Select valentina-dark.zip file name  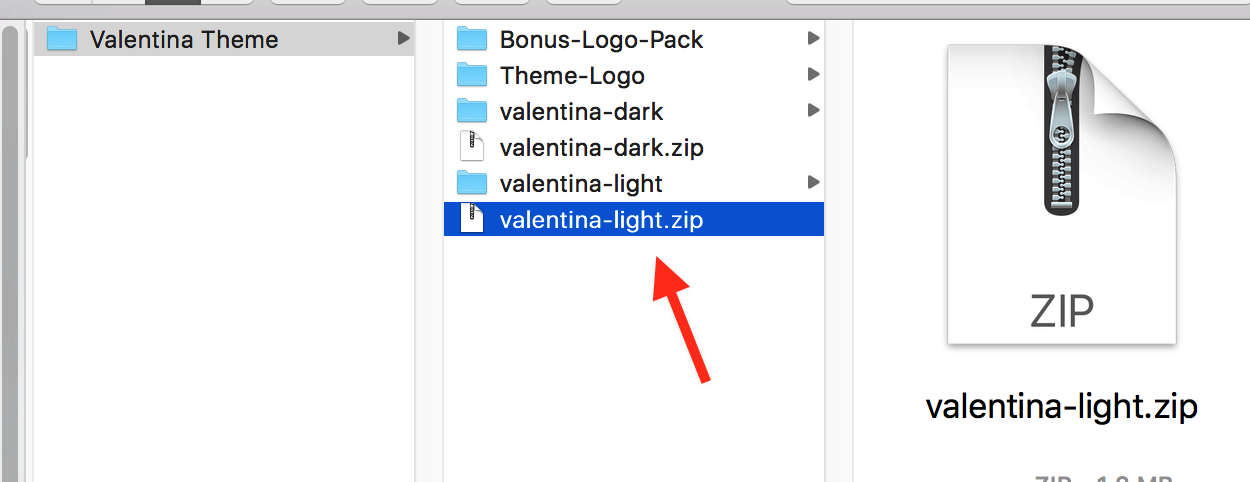602,148
